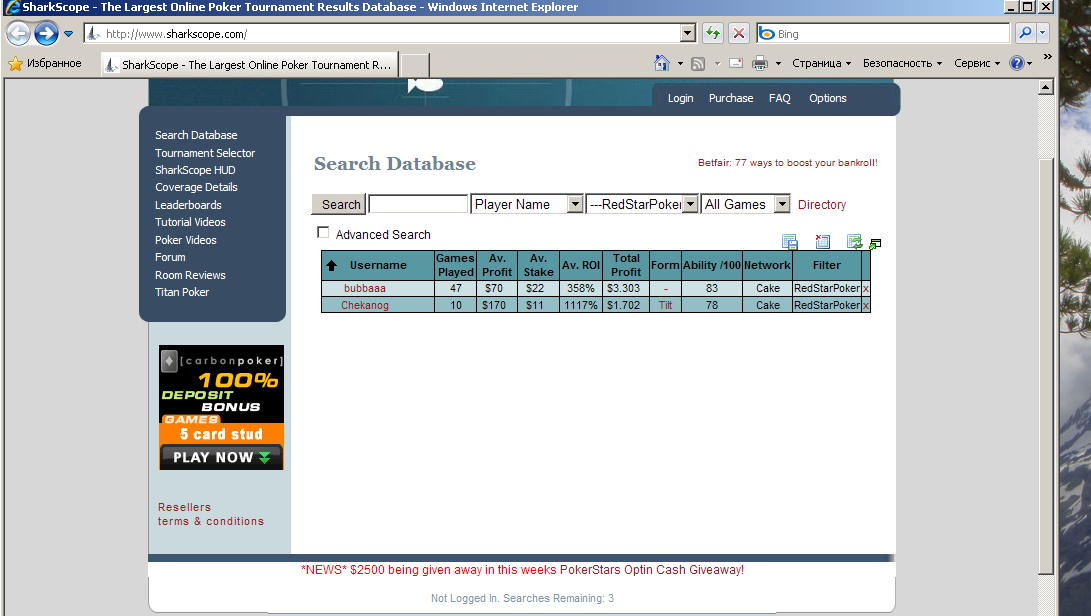Click the SharkScope favicon in the address bar

(94, 33)
